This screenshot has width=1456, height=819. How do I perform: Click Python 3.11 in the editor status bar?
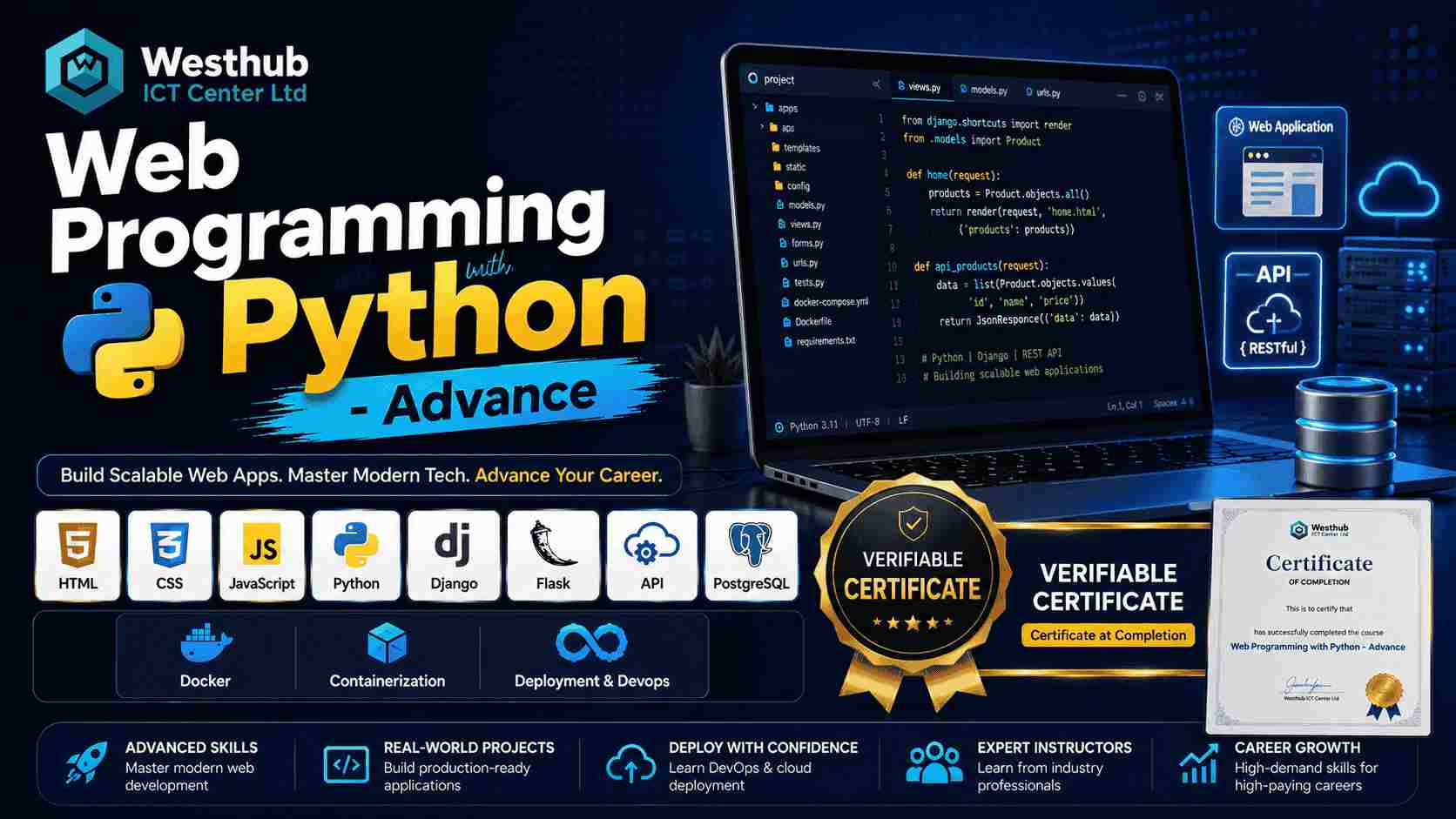[806, 426]
